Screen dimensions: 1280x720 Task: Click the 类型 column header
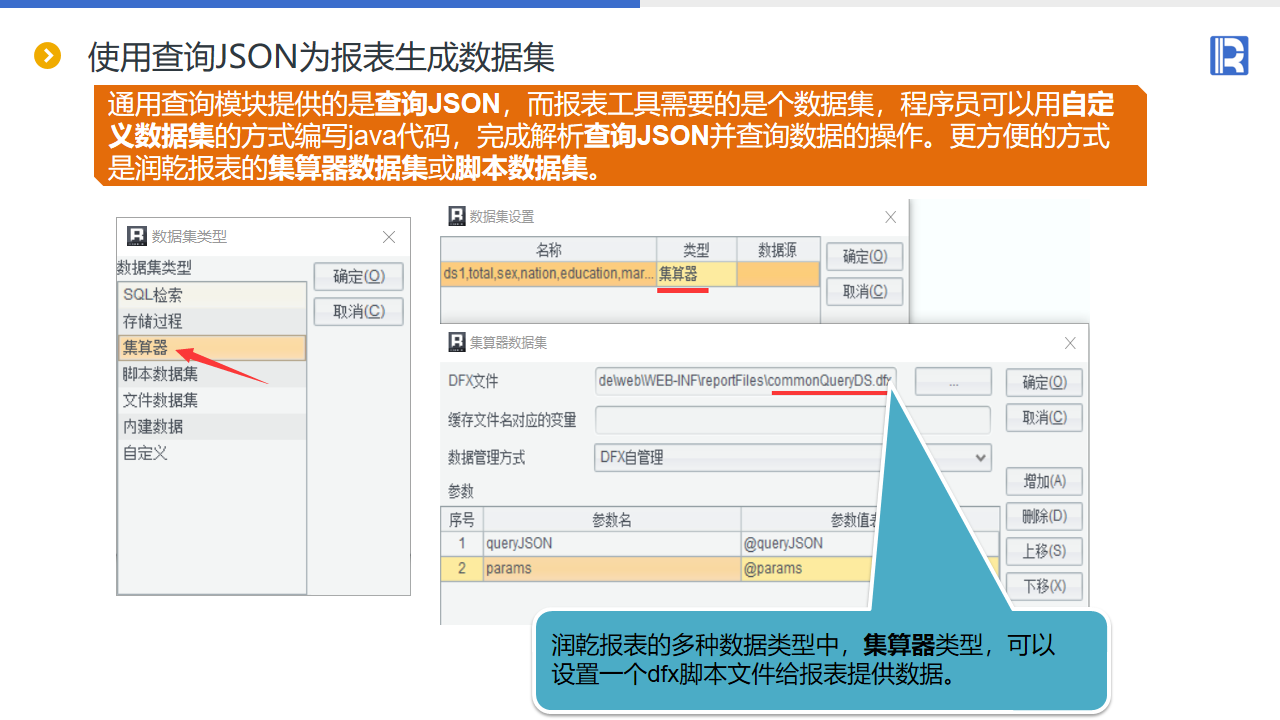[696, 250]
